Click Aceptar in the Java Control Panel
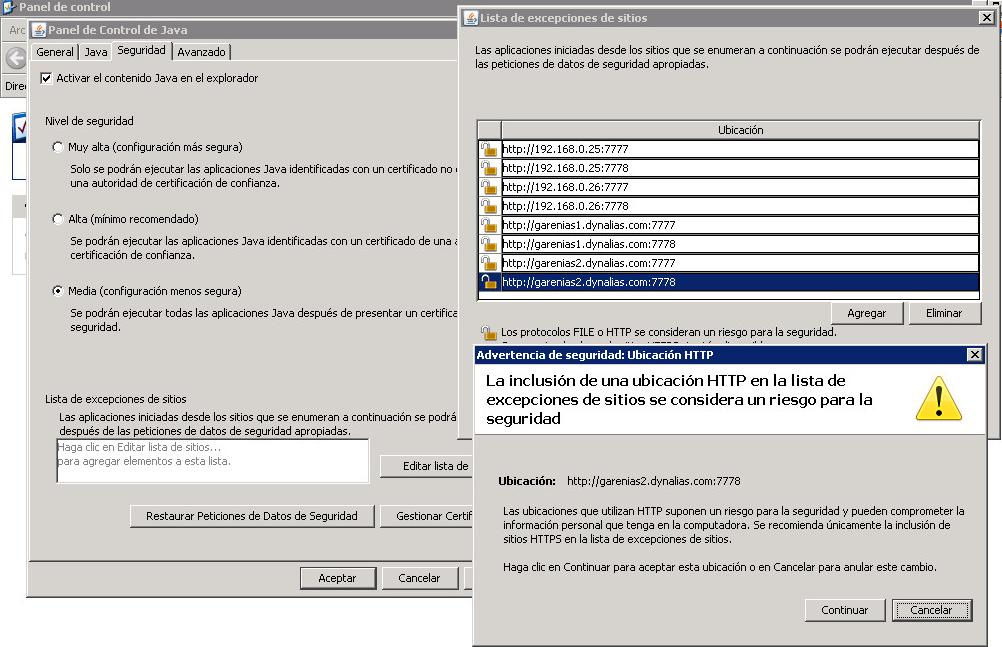 (337, 578)
